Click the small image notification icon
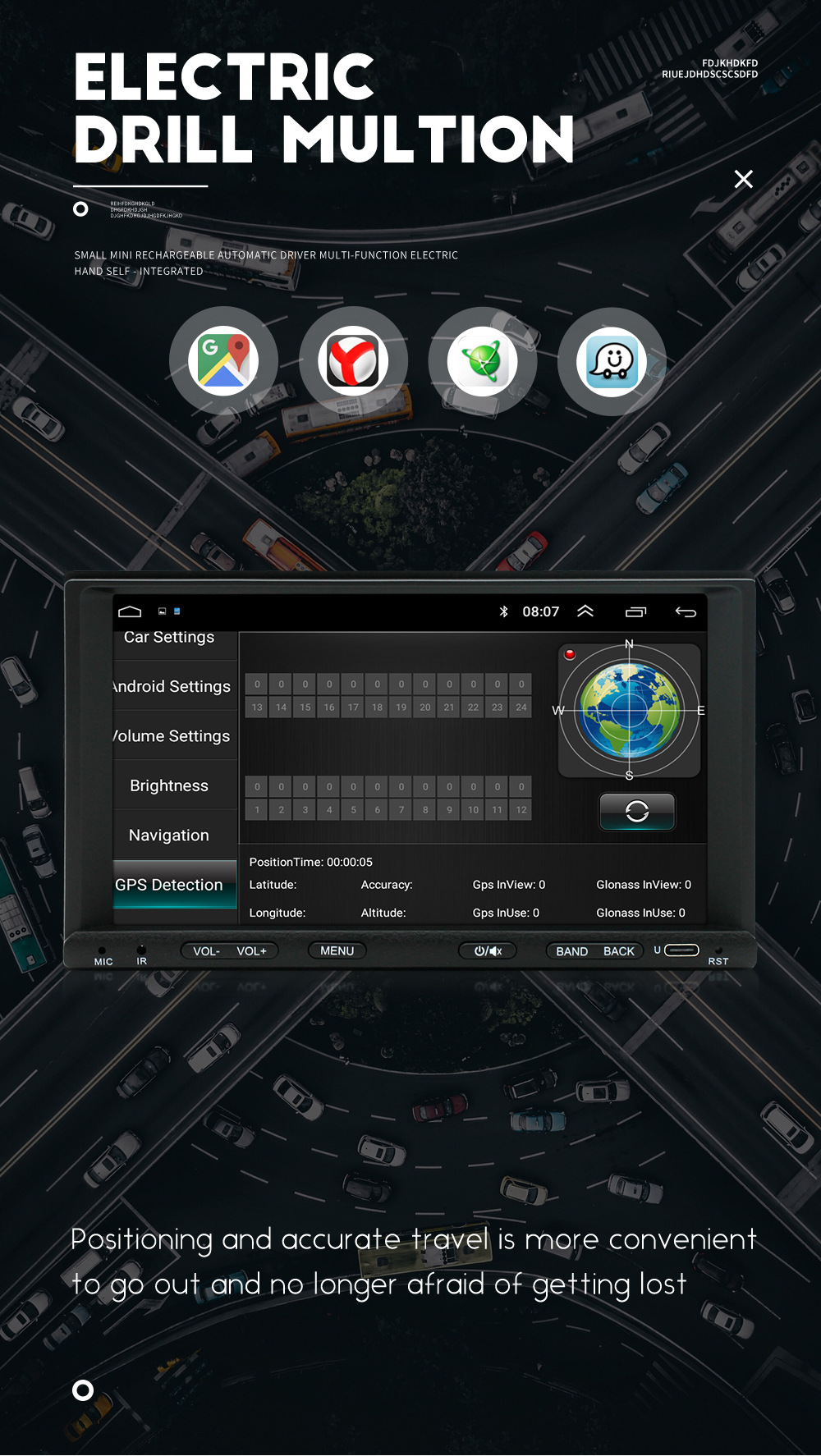The height and width of the screenshot is (1456, 821). tap(162, 611)
